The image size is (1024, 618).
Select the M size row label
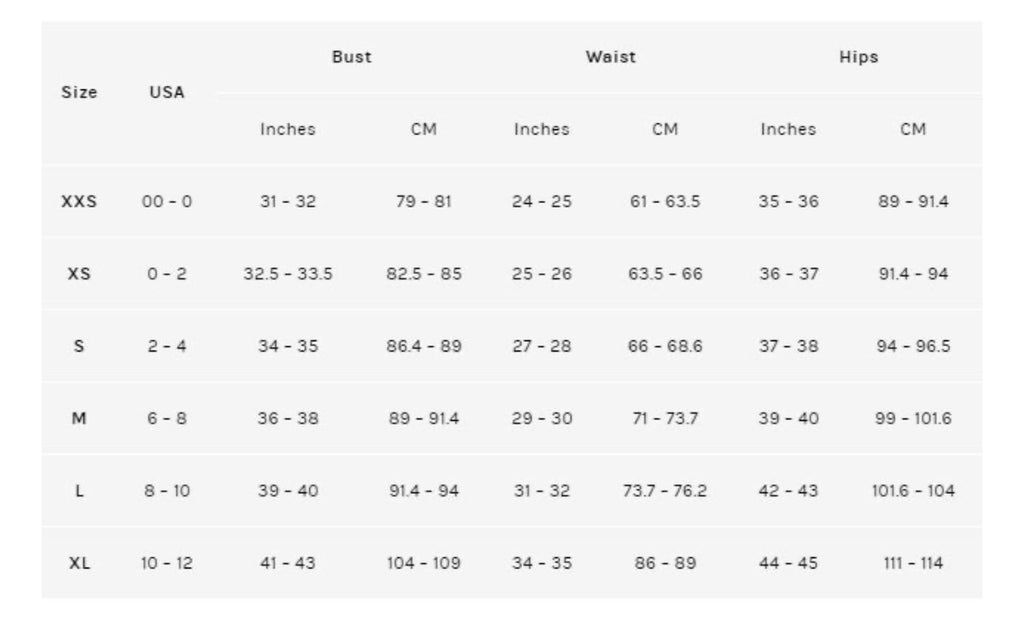pyautogui.click(x=79, y=418)
